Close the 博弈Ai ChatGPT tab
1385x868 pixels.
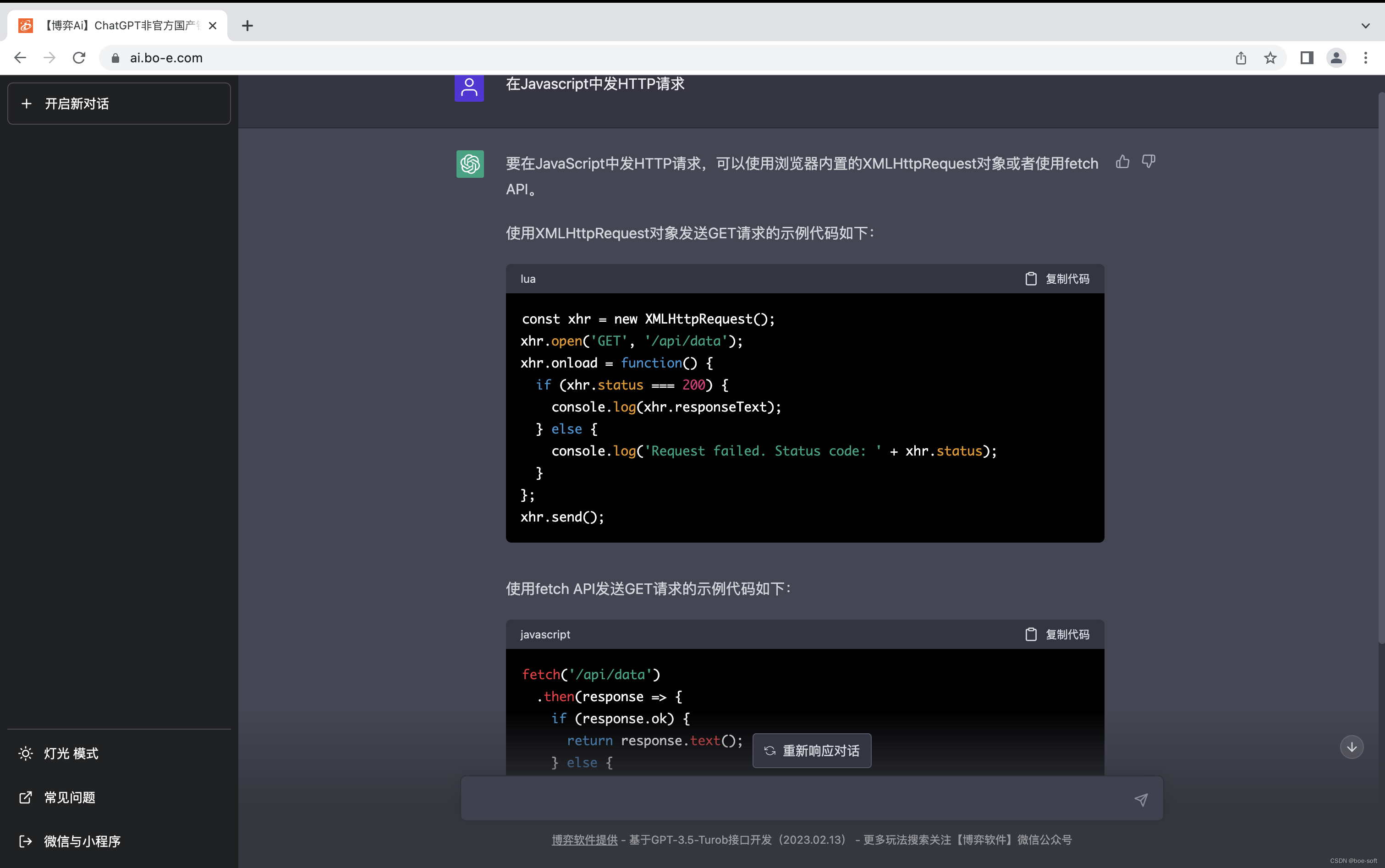point(212,26)
